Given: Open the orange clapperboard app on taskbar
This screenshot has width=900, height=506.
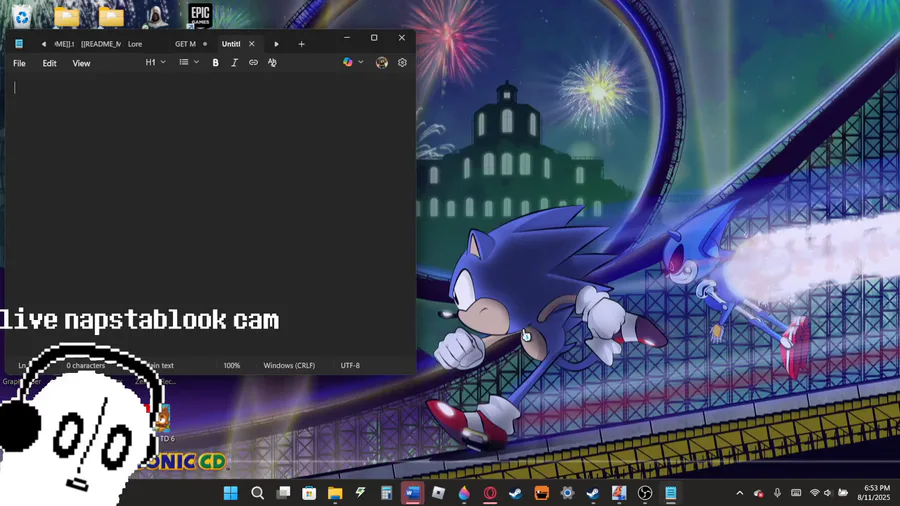Looking at the screenshot, I should (x=542, y=493).
